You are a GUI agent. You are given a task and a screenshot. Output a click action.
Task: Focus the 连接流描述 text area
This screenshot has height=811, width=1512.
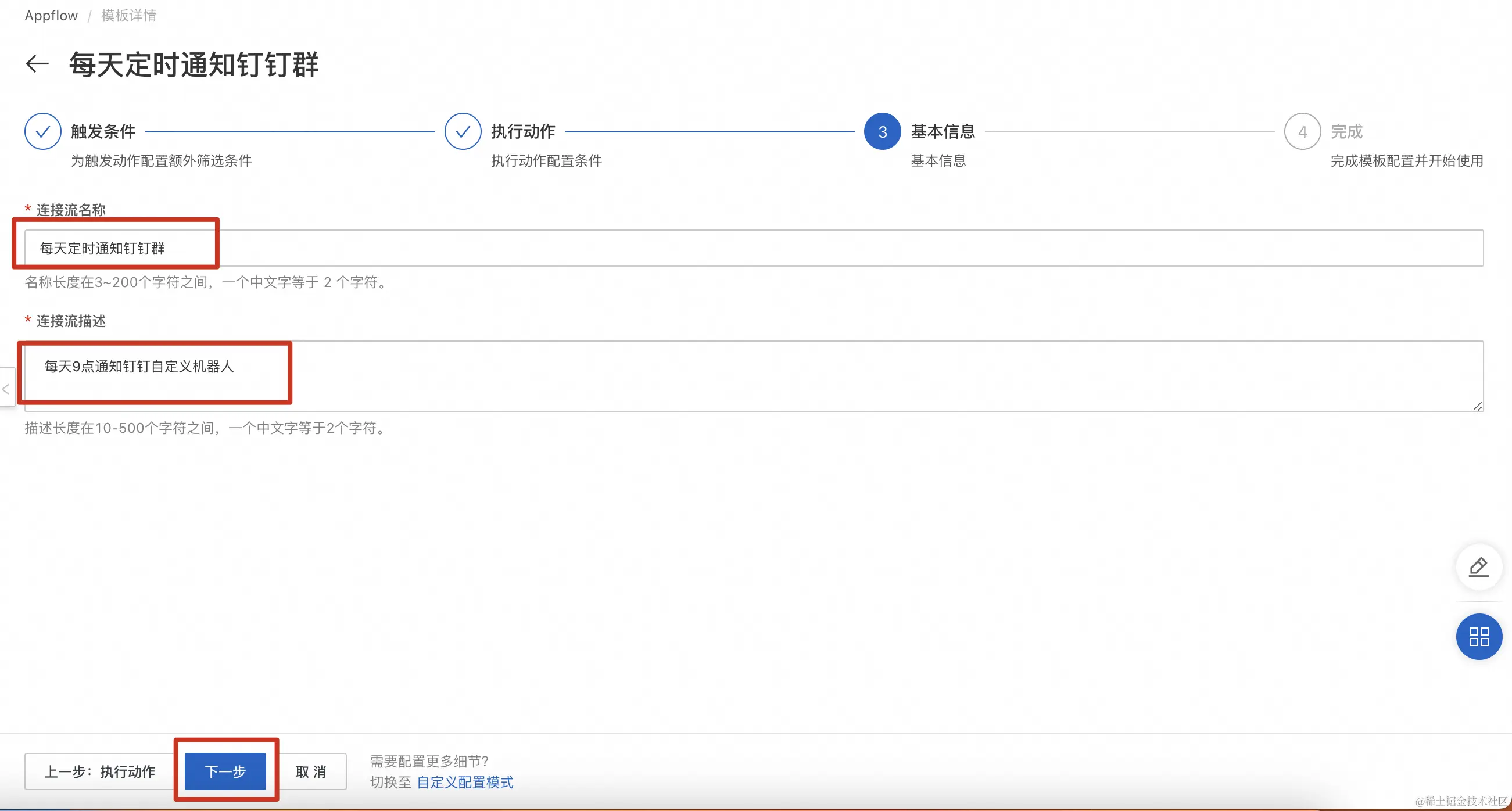click(754, 376)
